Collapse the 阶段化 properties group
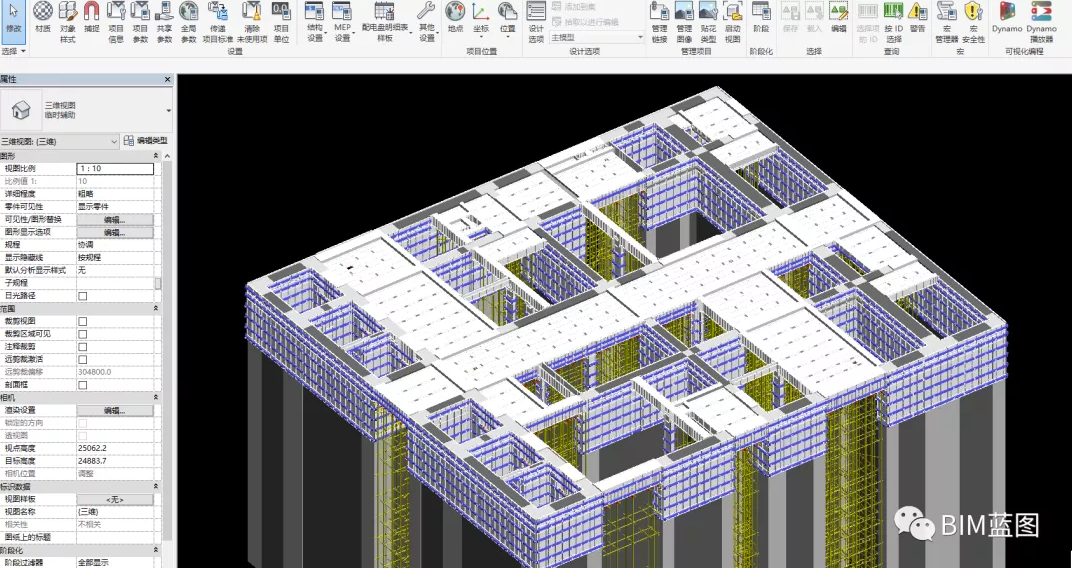The image size is (1072, 568). coord(155,550)
